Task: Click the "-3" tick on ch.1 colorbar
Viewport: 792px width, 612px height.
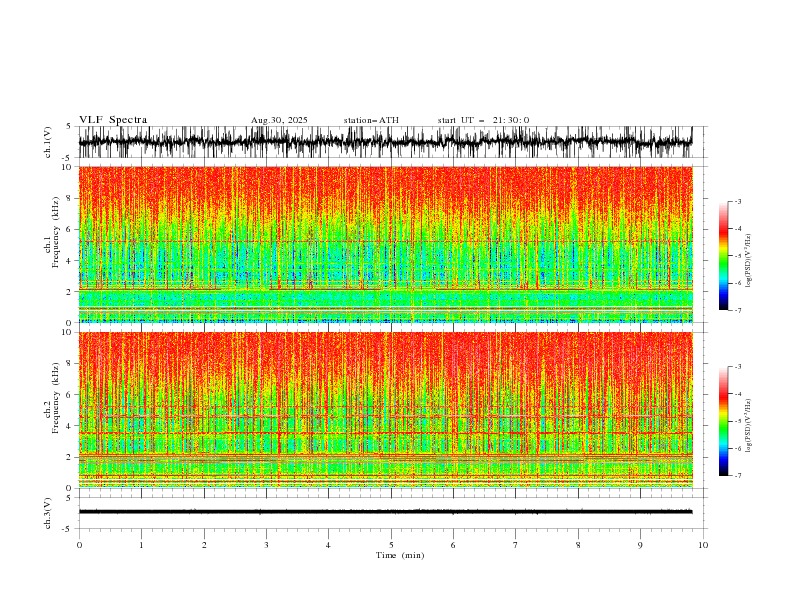Action: (x=738, y=201)
